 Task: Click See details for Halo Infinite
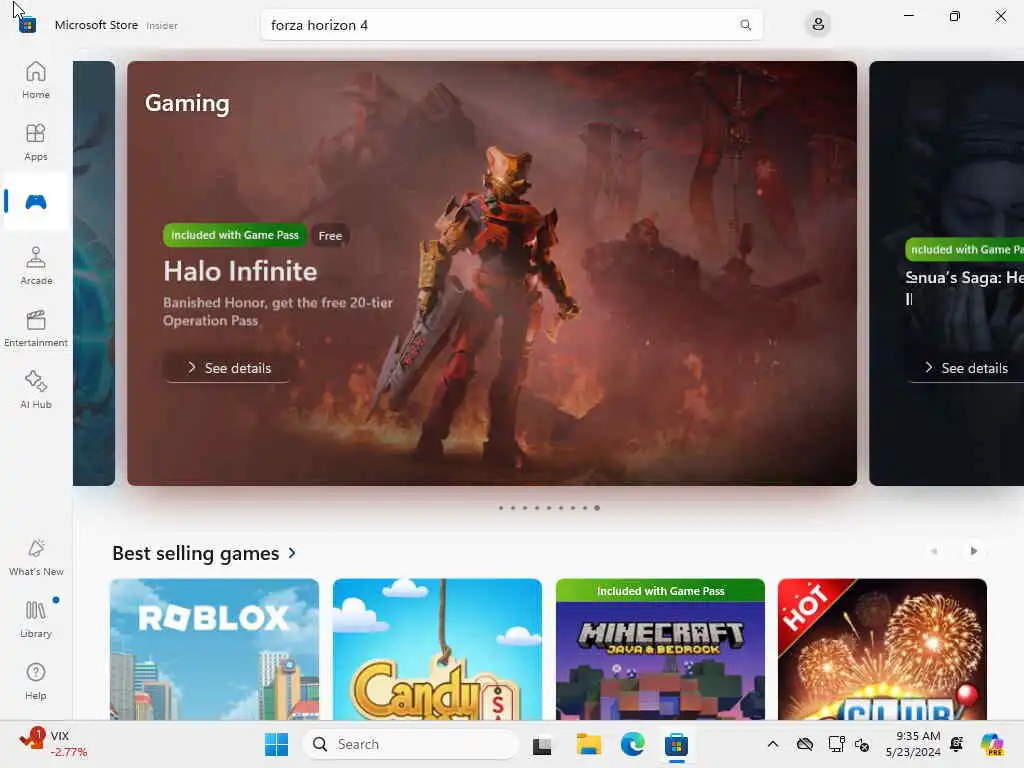click(227, 368)
